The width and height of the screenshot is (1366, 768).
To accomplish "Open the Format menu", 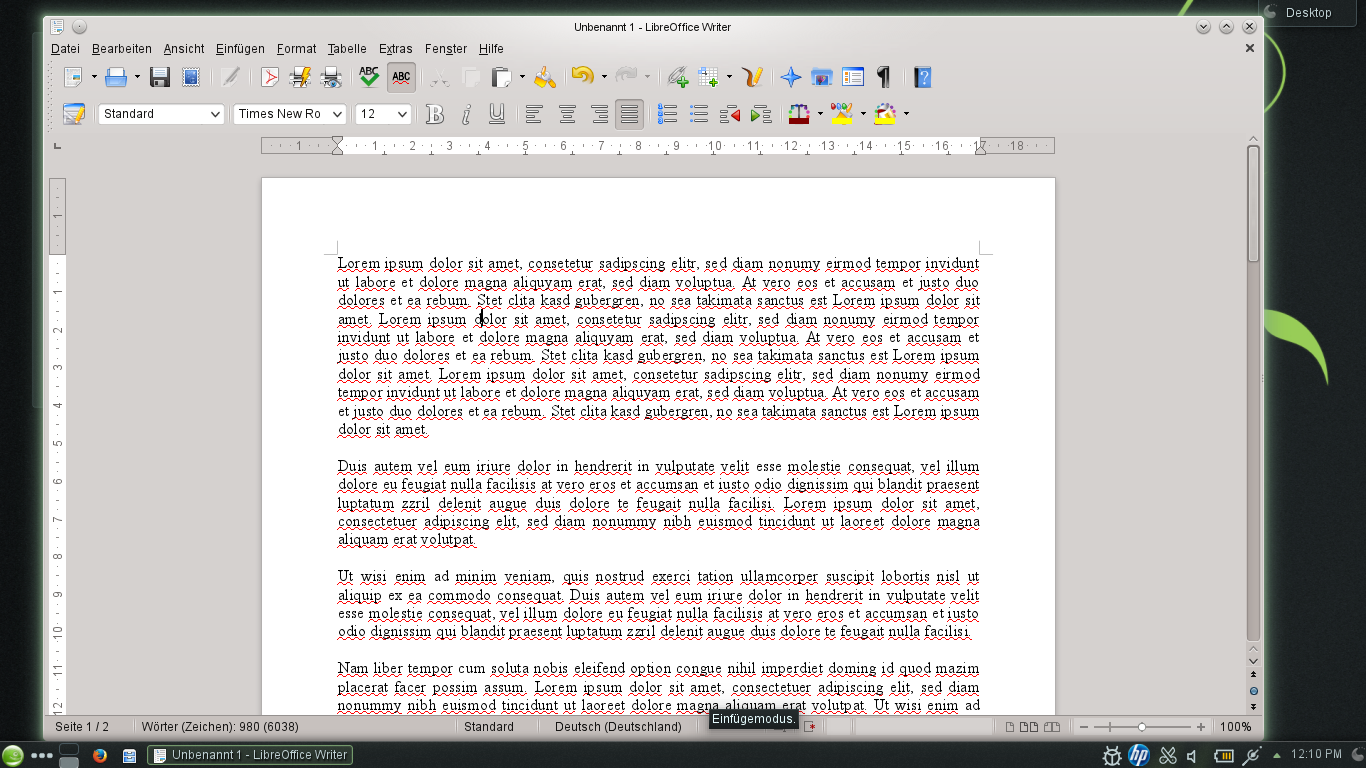I will pyautogui.click(x=296, y=48).
